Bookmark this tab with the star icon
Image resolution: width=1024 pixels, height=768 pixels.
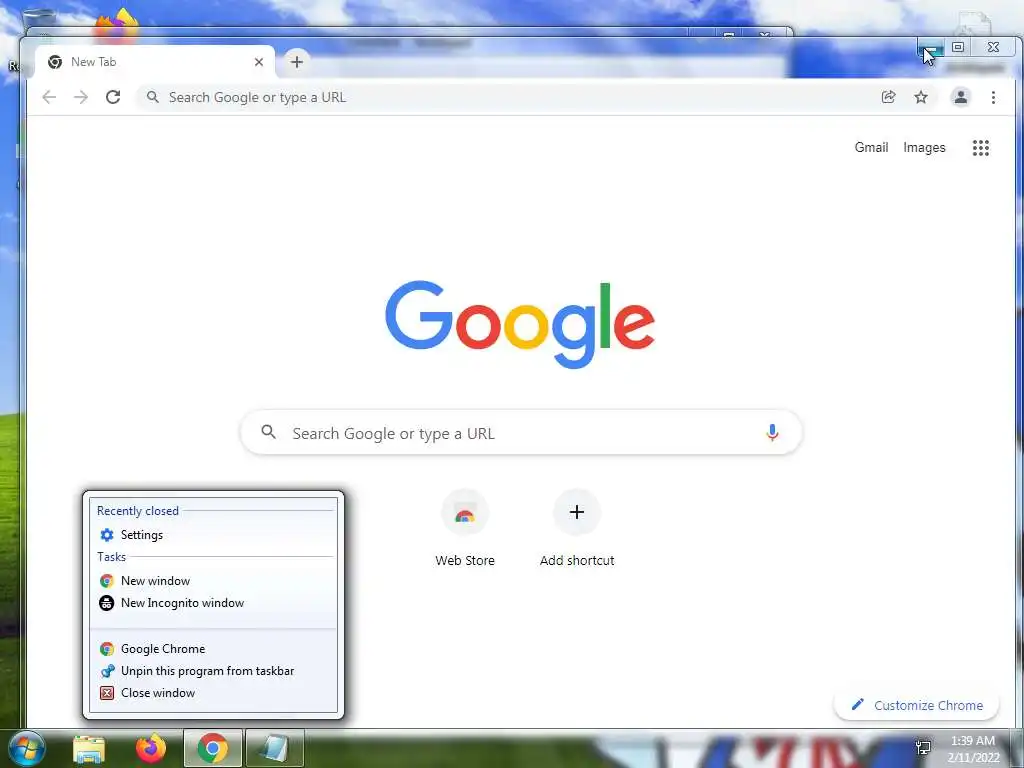click(x=921, y=97)
